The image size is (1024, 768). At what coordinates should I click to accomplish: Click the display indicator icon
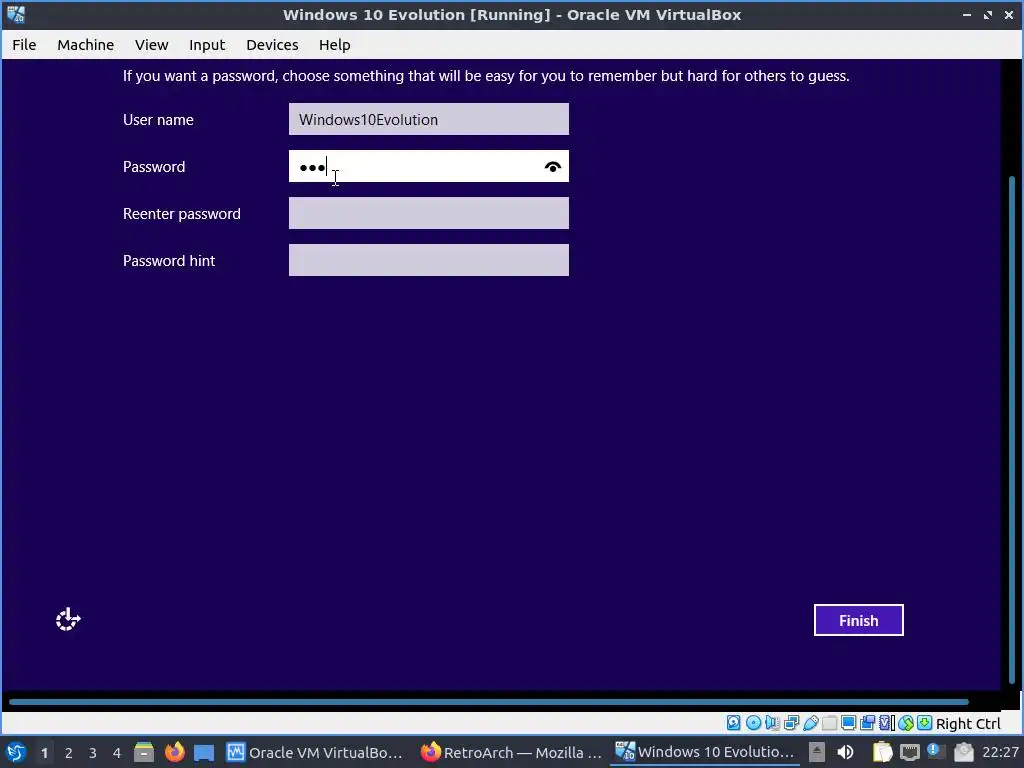[848, 723]
